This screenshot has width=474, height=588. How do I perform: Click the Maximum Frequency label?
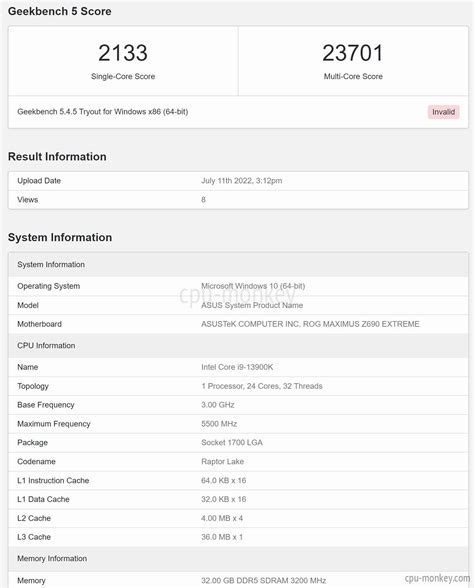point(54,424)
